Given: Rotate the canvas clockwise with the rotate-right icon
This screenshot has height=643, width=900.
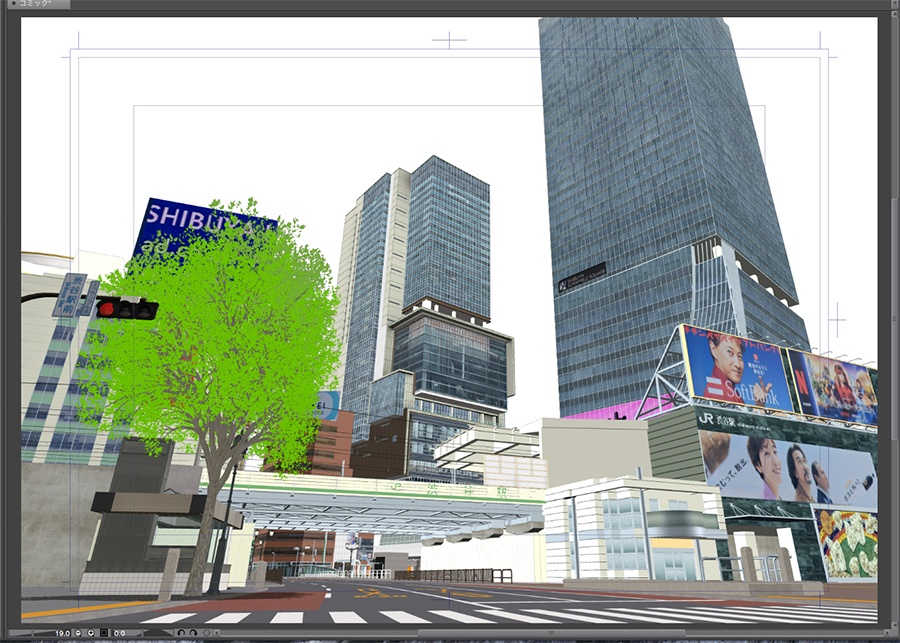Looking at the screenshot, I should coord(194,631).
